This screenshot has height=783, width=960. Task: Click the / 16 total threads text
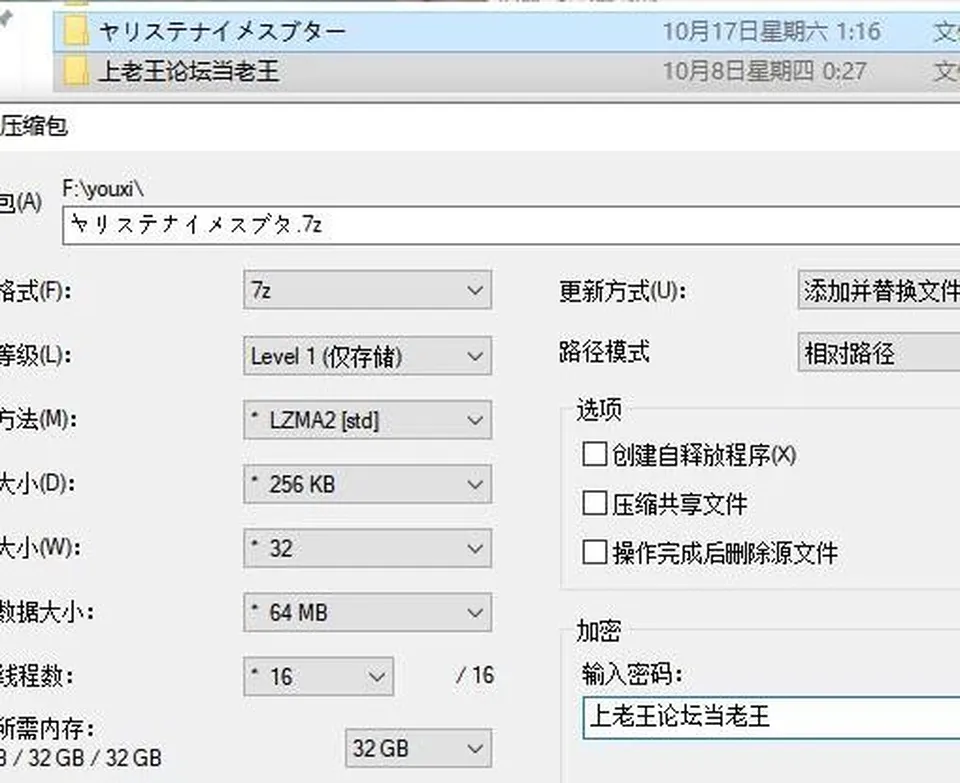(475, 675)
